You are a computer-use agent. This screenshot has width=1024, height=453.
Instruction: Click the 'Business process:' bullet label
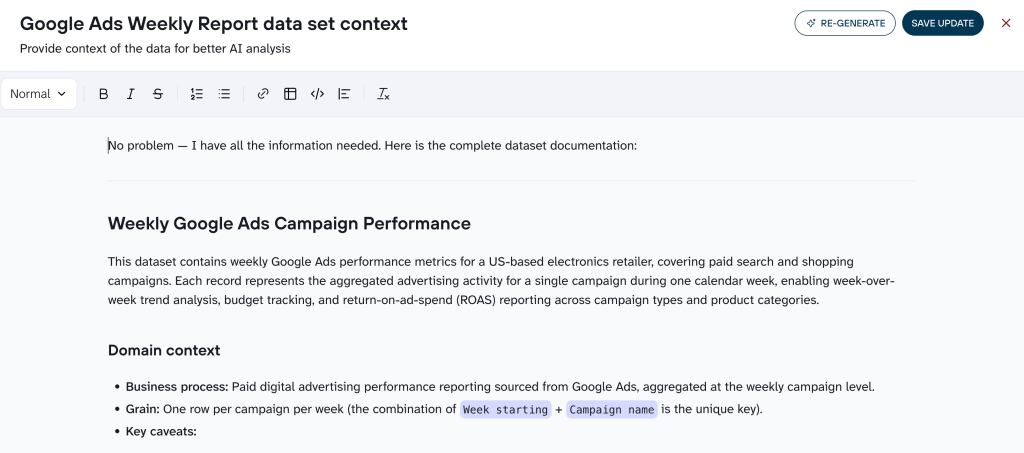[x=177, y=386]
